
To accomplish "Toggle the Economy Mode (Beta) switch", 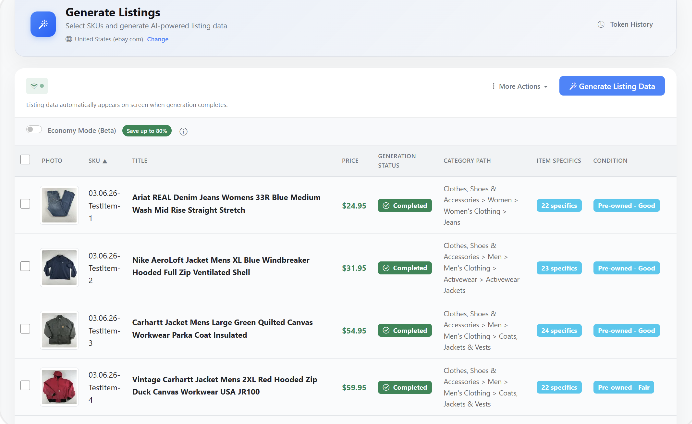I will [34, 130].
